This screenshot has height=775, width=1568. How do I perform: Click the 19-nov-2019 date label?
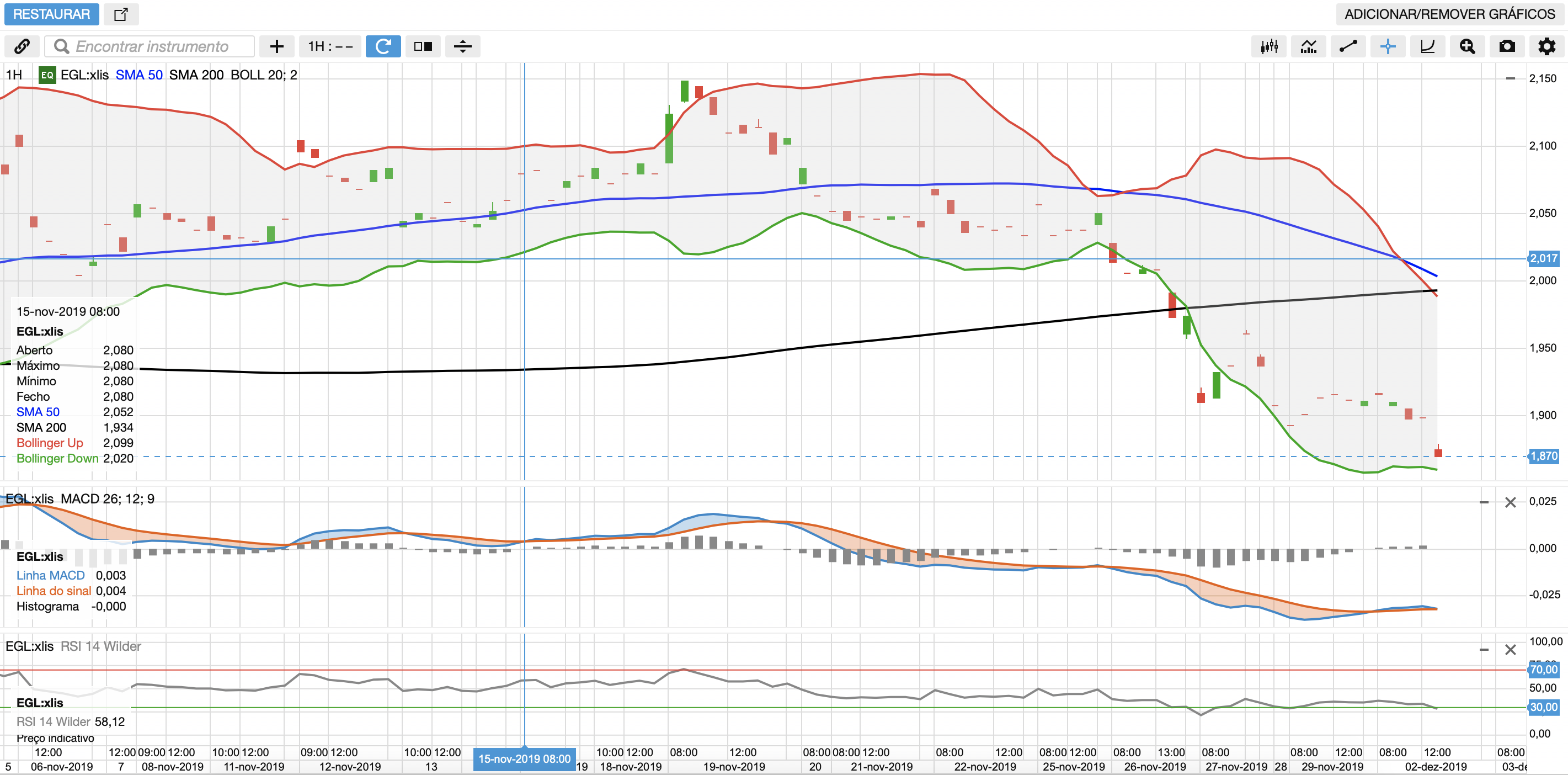(x=733, y=767)
